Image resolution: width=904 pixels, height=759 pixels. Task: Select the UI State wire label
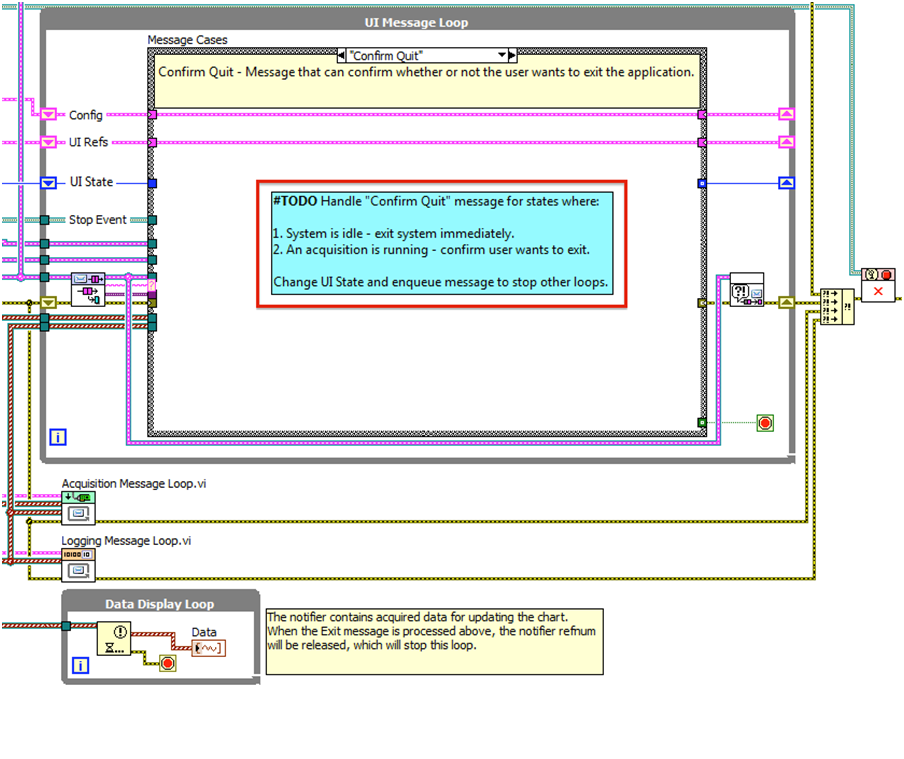pos(91,182)
